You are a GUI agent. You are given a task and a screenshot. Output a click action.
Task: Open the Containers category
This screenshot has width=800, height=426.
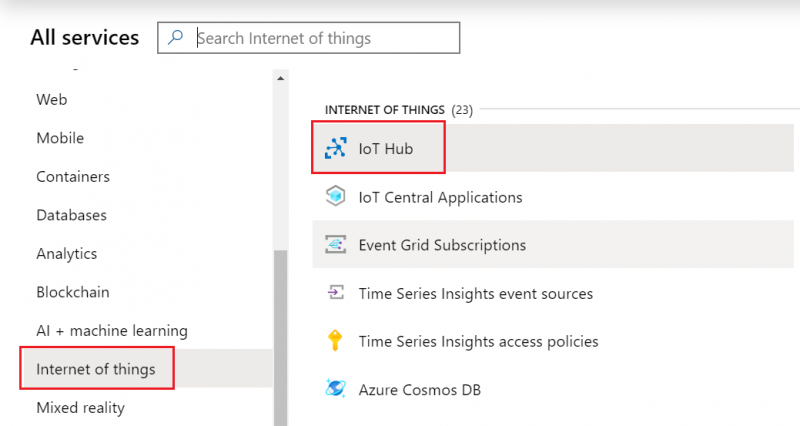pyautogui.click(x=73, y=177)
